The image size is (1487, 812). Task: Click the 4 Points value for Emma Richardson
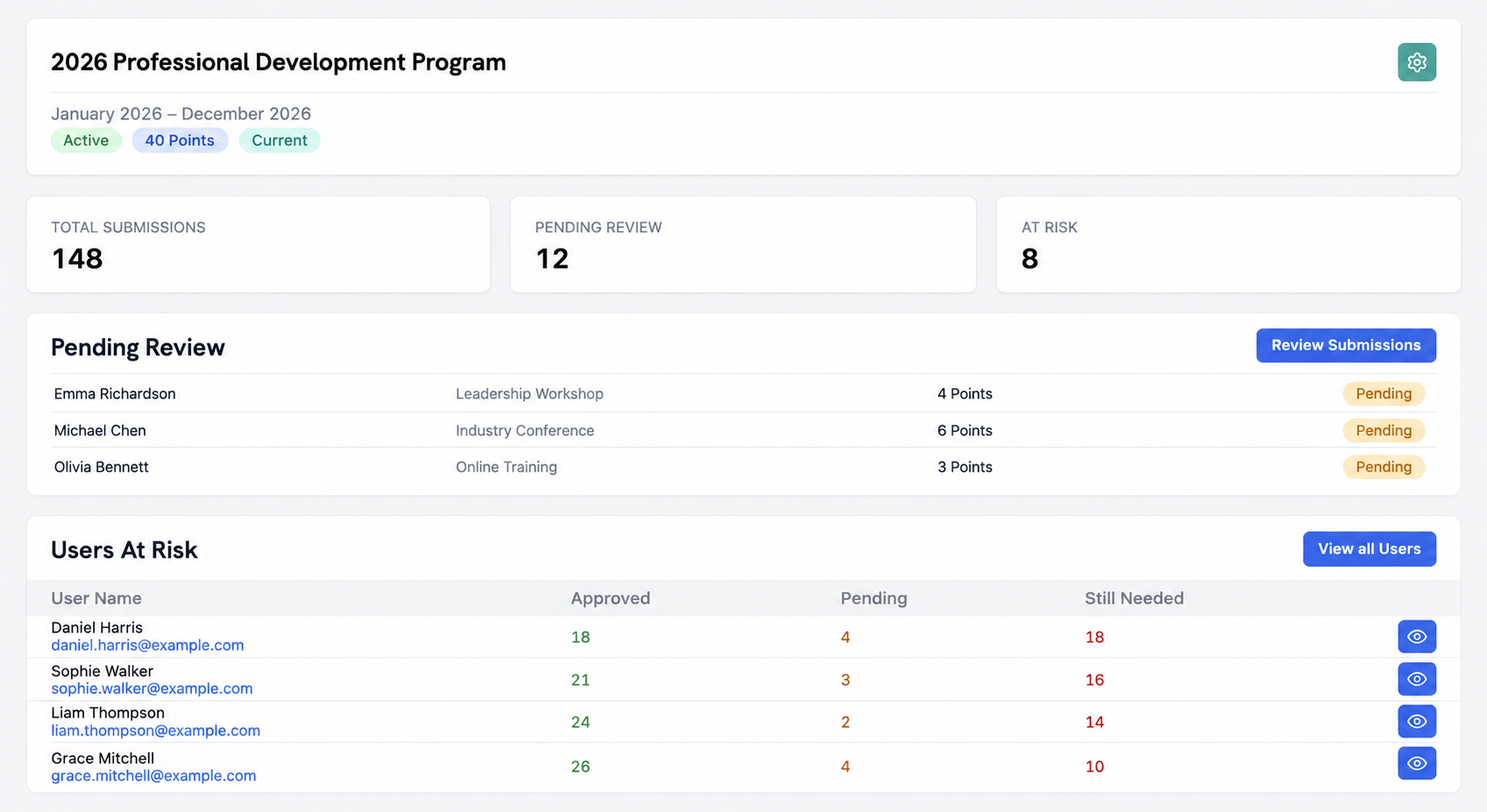click(x=965, y=394)
